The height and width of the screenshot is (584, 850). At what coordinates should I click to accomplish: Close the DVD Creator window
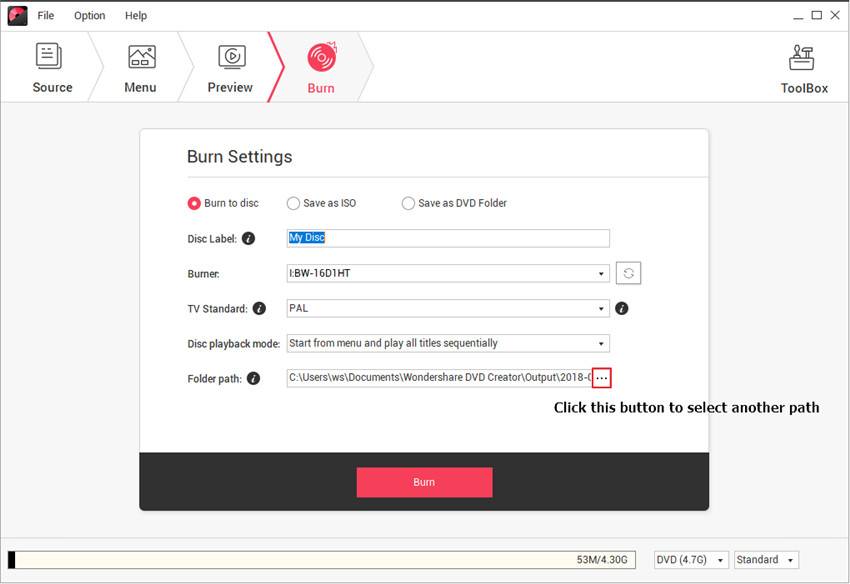(x=835, y=16)
